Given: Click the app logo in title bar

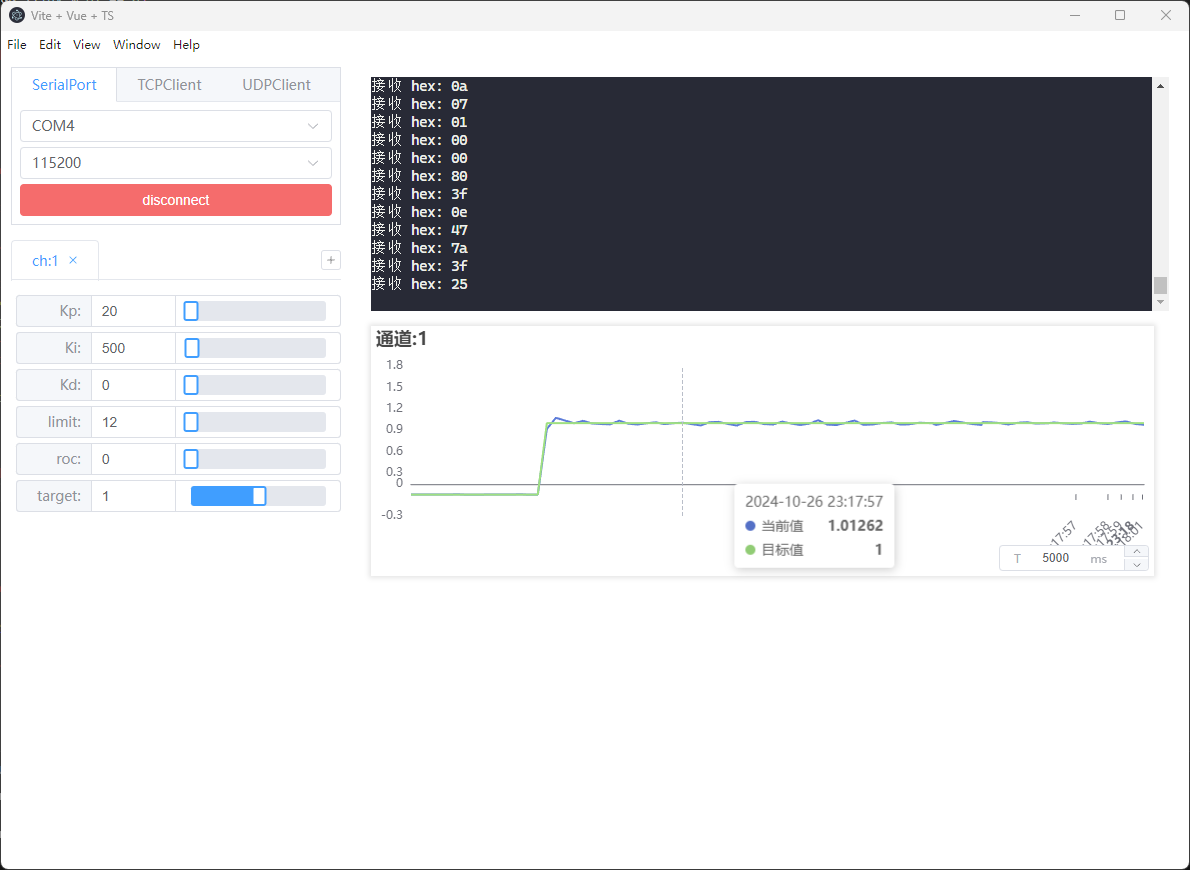Looking at the screenshot, I should tap(16, 15).
